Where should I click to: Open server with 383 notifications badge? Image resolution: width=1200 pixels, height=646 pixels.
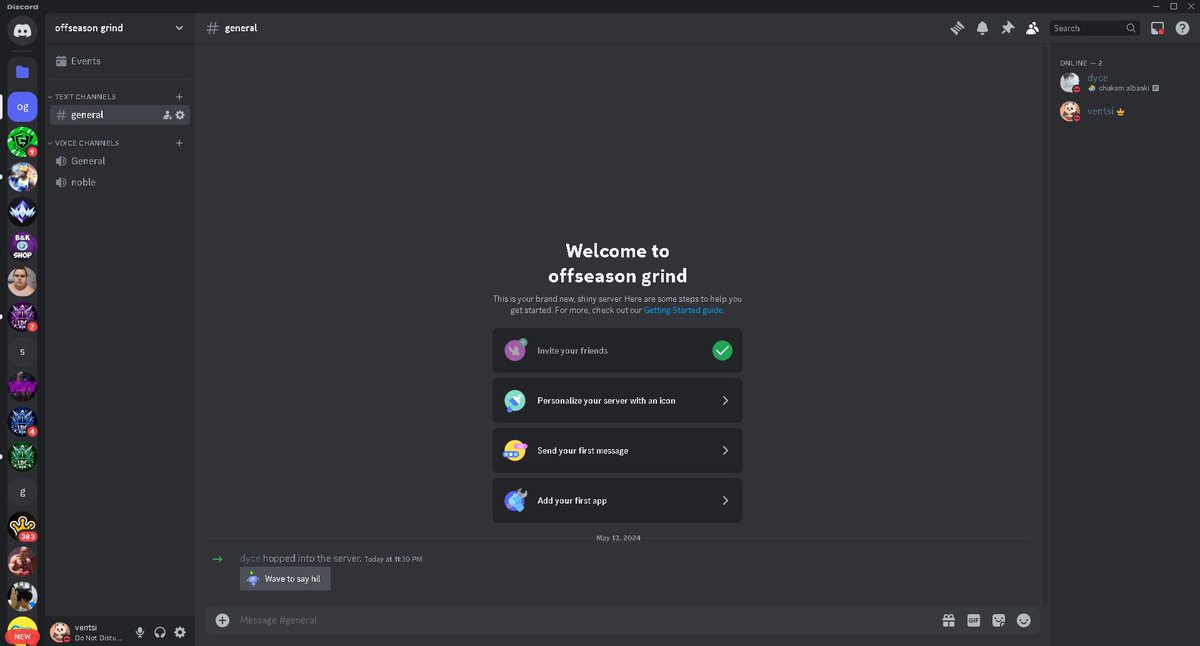(x=22, y=527)
